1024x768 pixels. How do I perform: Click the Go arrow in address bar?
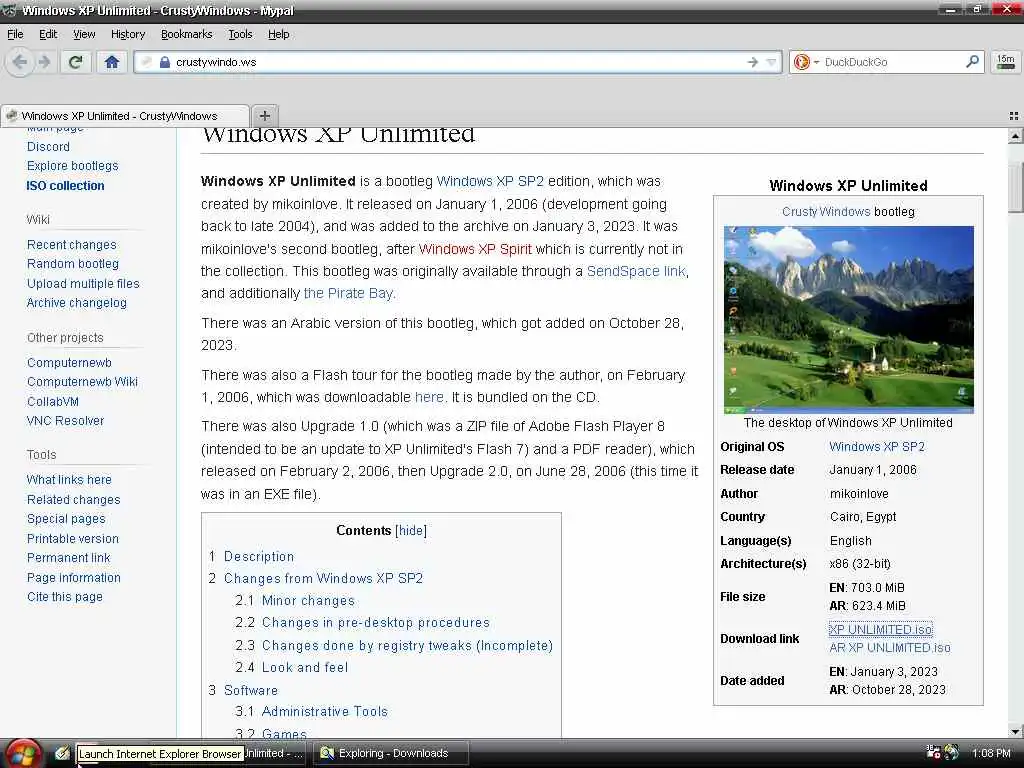pos(752,62)
